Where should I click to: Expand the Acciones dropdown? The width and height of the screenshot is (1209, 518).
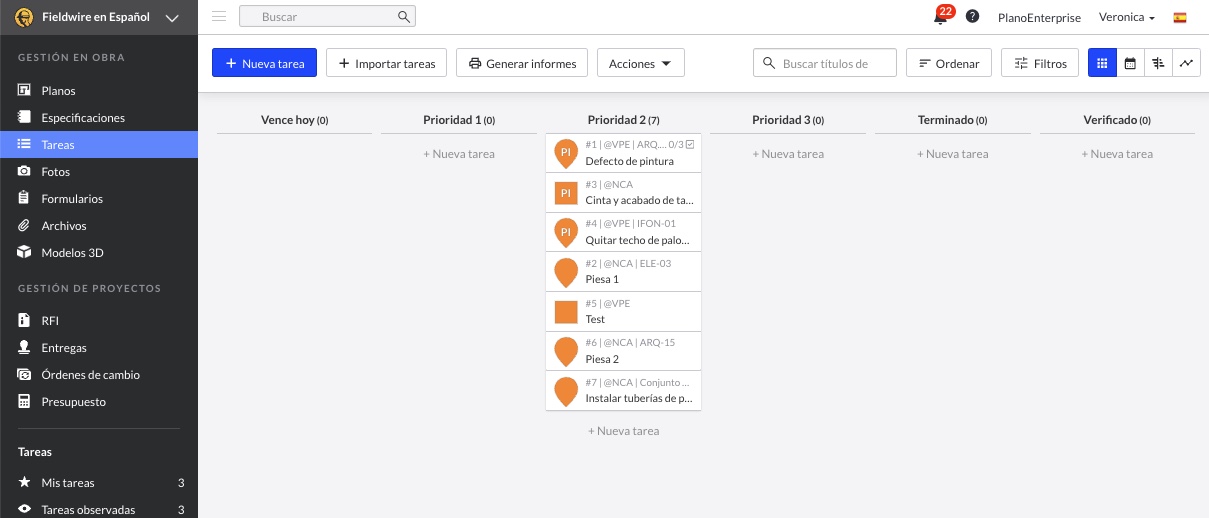tap(641, 63)
